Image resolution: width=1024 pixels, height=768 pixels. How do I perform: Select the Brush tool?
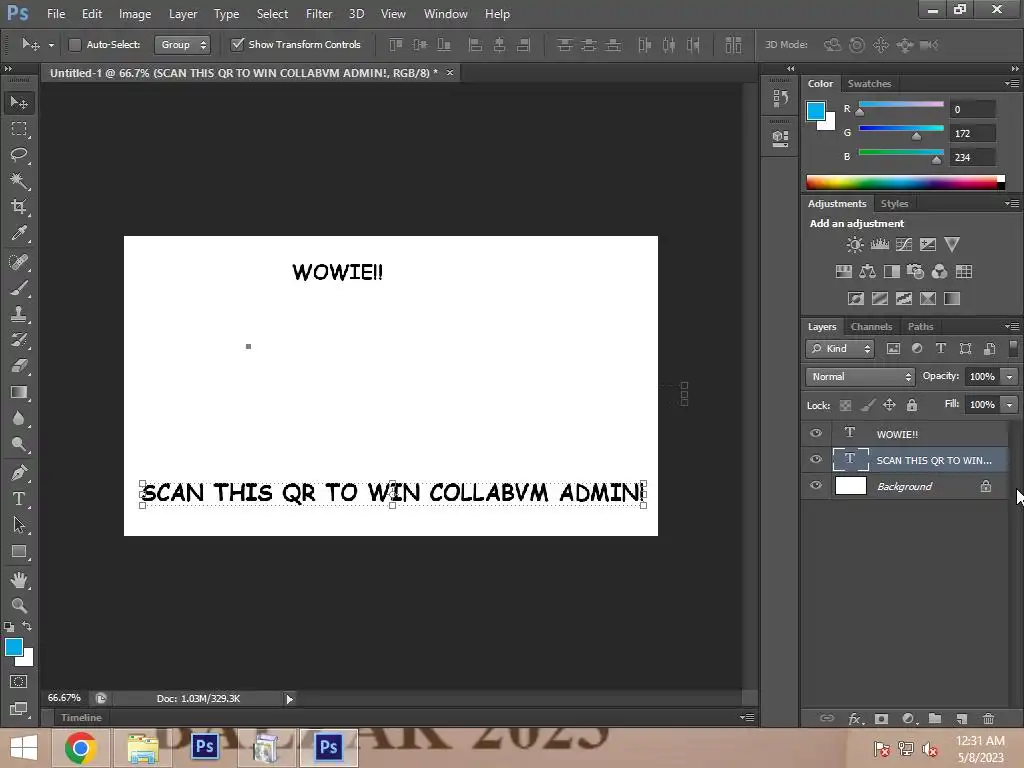(19, 288)
